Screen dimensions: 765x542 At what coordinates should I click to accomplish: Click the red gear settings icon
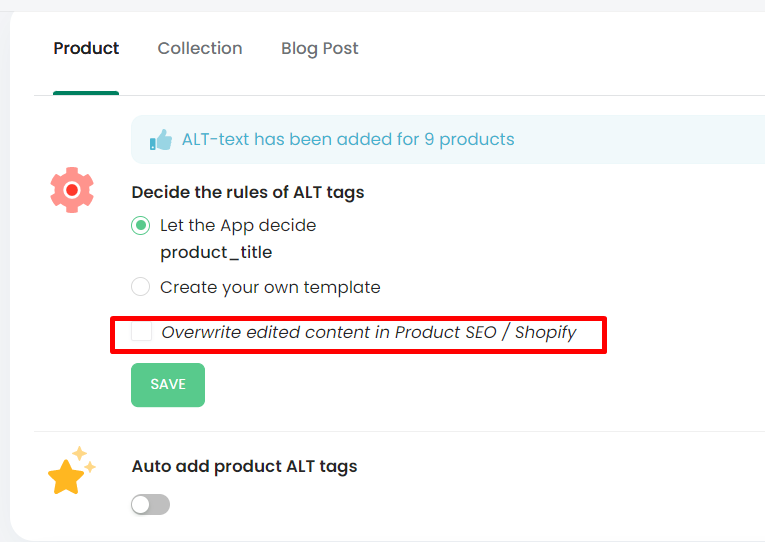click(72, 190)
